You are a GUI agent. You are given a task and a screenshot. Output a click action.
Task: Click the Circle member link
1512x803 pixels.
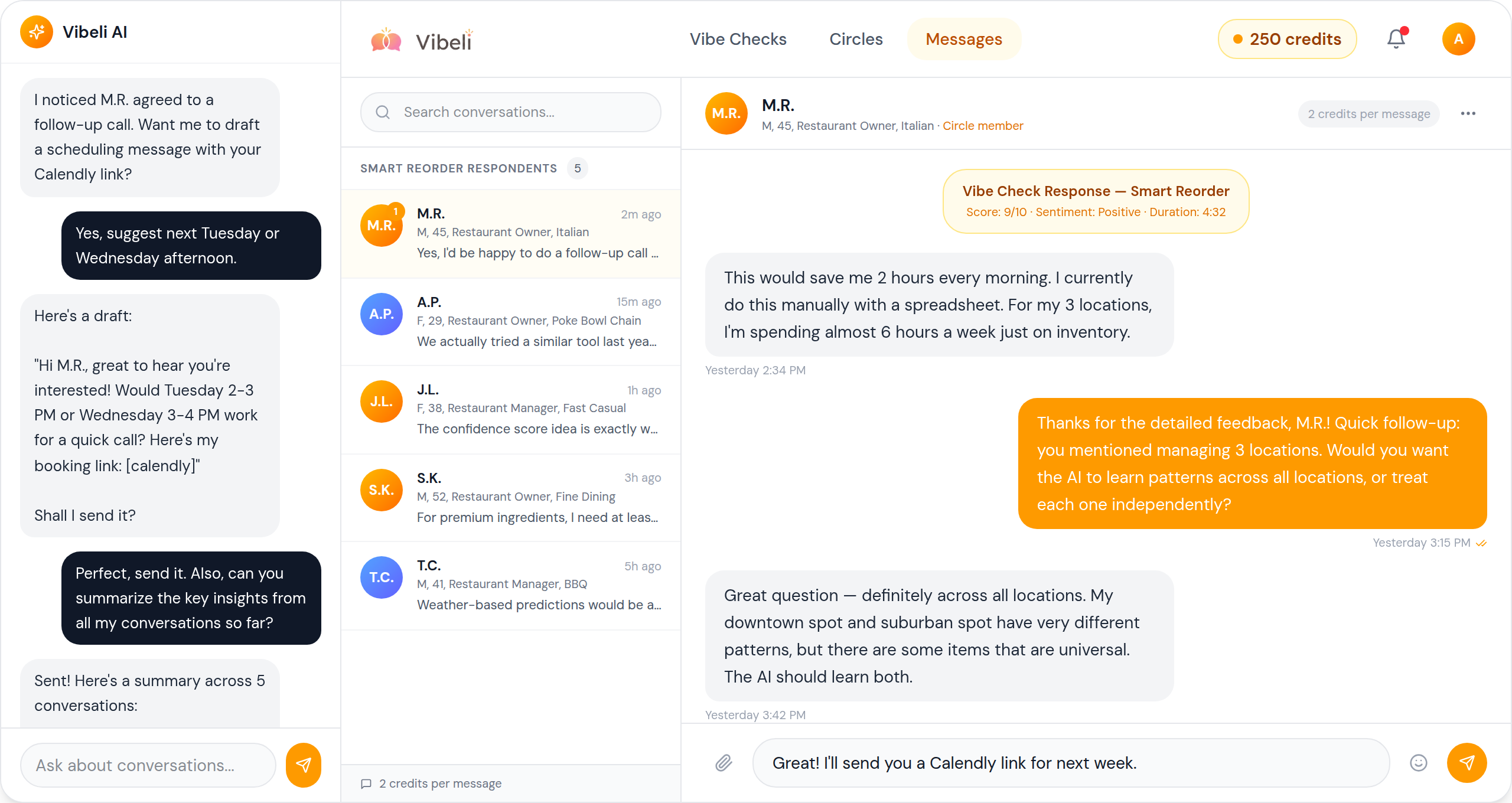(x=983, y=126)
